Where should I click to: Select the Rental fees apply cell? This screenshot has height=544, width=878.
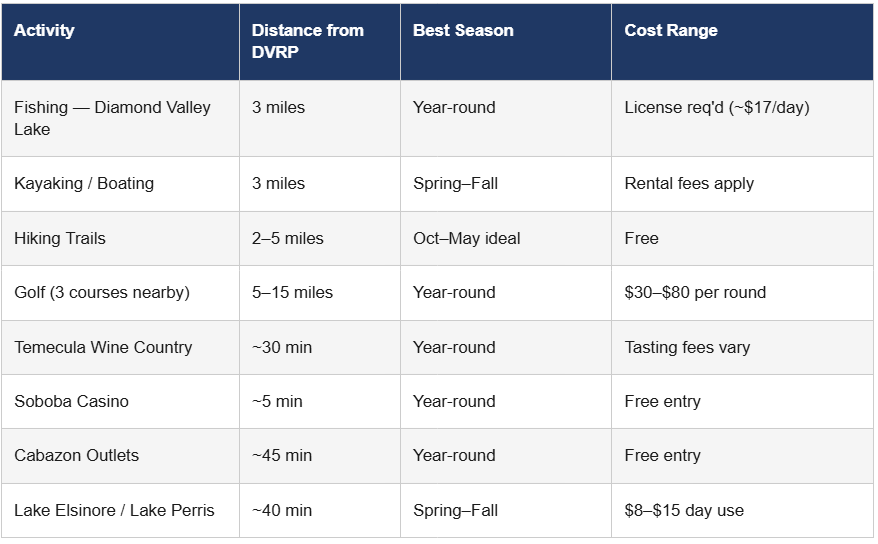(x=689, y=184)
